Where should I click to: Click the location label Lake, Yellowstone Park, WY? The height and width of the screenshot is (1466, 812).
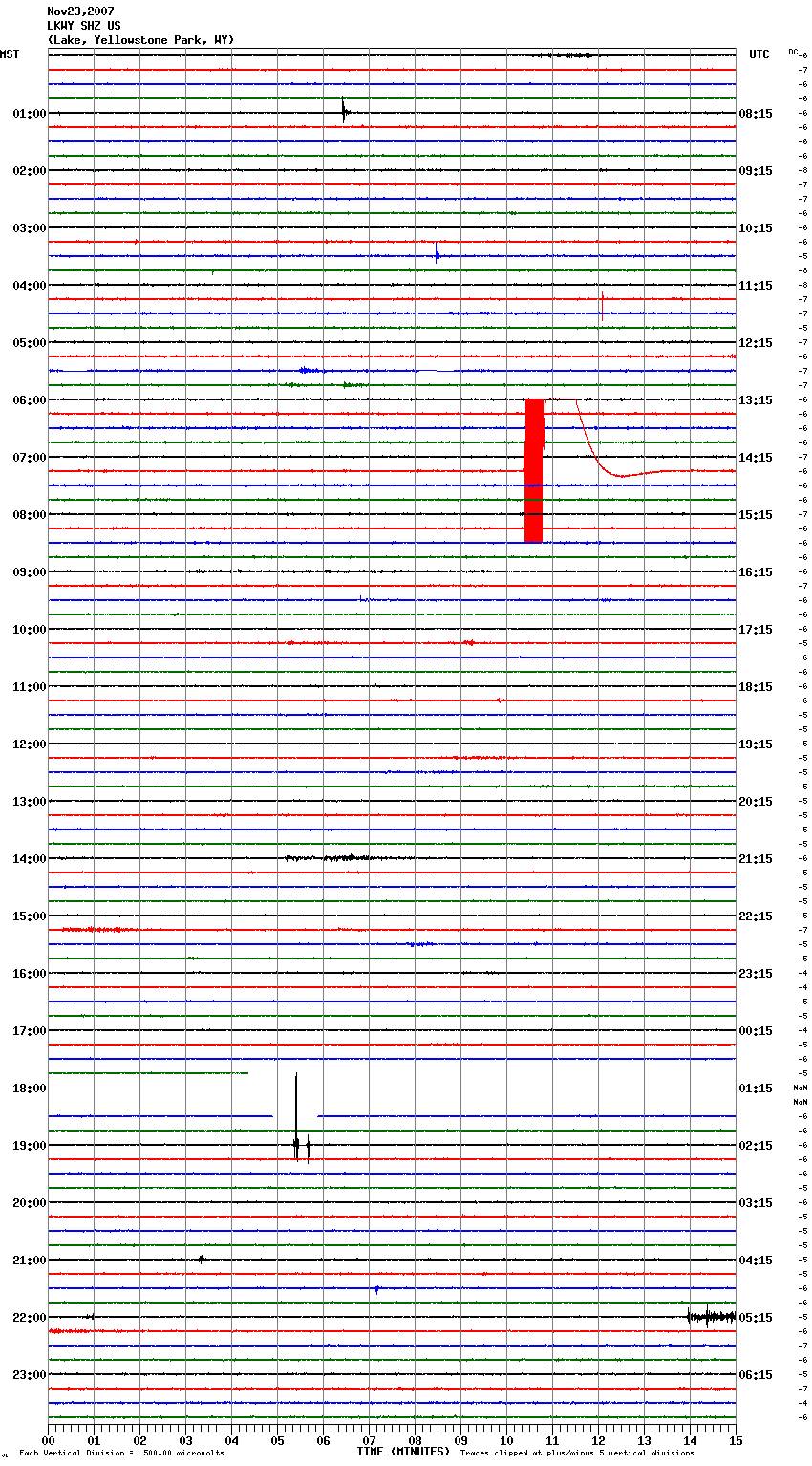[140, 40]
